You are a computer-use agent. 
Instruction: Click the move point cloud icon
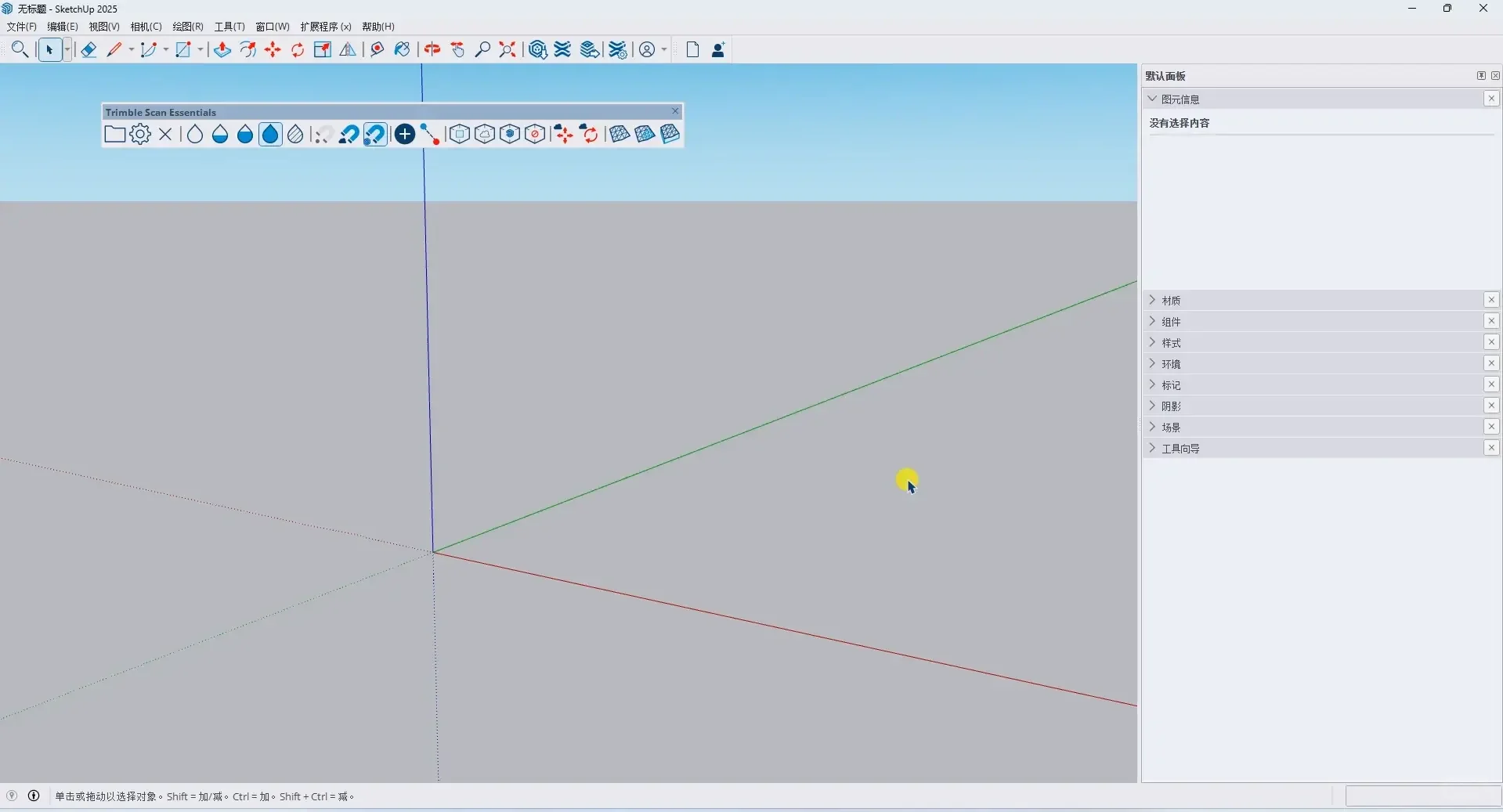tap(563, 135)
